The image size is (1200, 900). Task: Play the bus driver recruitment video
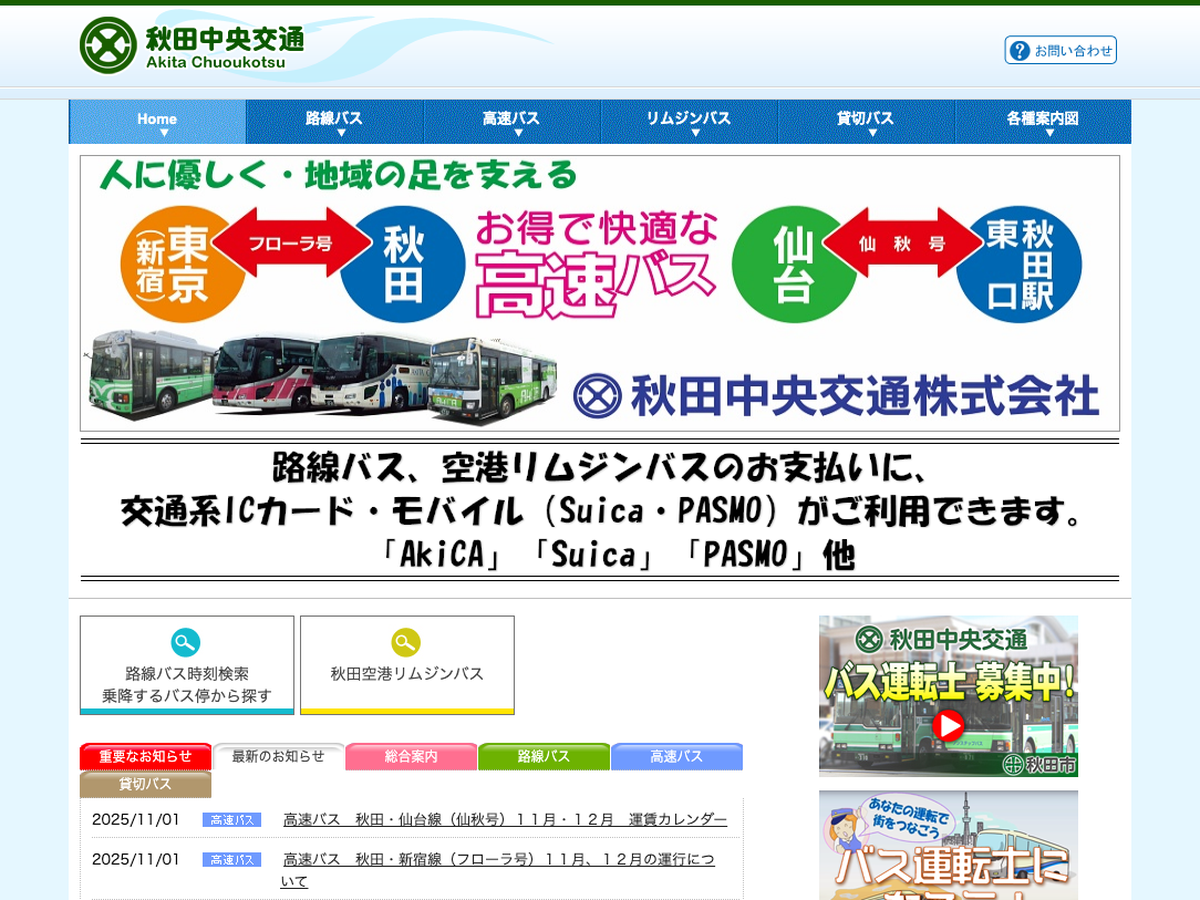click(948, 725)
